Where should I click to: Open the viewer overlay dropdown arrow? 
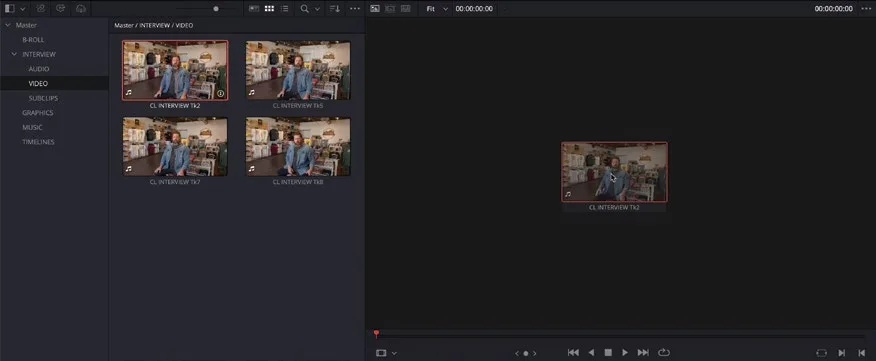click(x=394, y=353)
